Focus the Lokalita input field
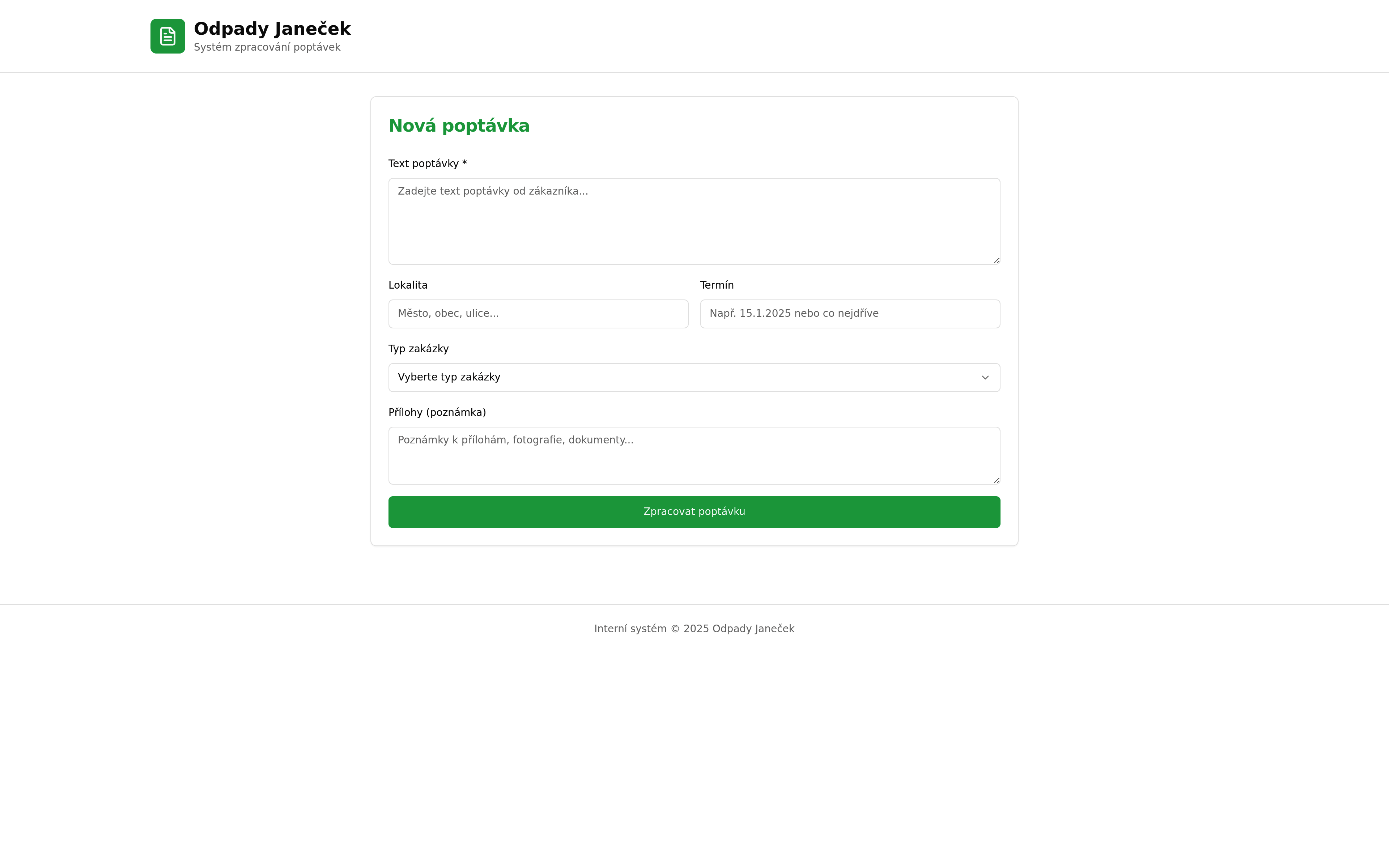 coord(538,314)
